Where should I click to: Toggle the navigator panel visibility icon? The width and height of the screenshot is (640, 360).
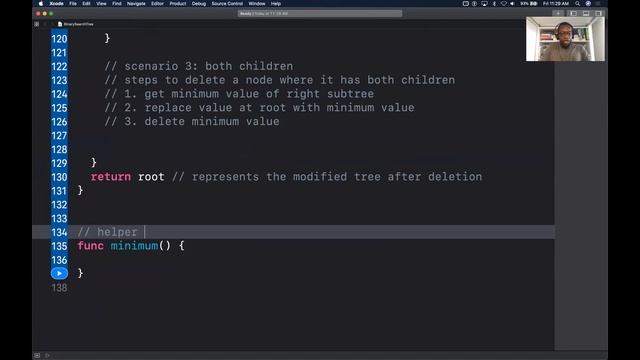[573, 13]
